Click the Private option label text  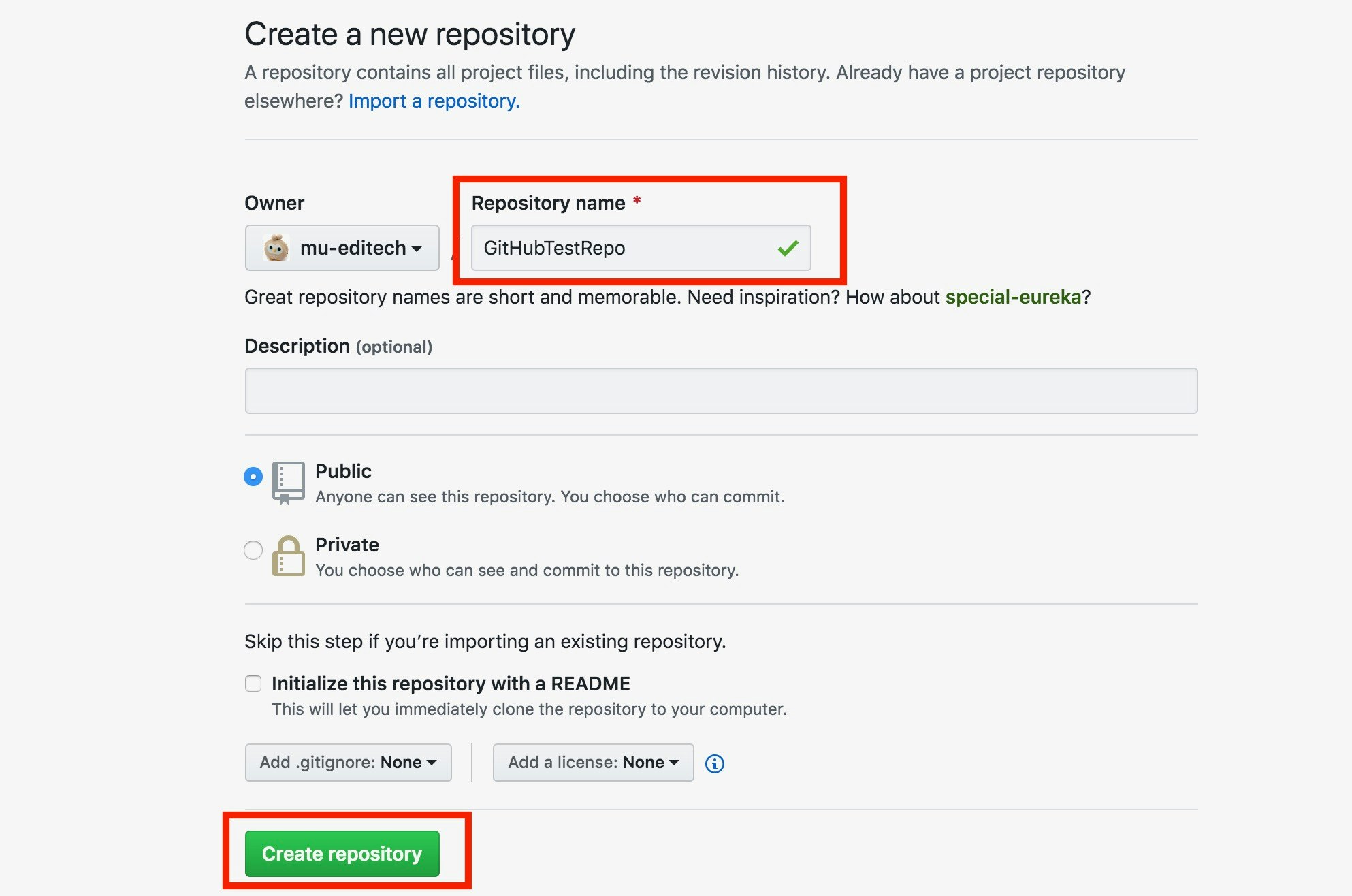click(347, 545)
